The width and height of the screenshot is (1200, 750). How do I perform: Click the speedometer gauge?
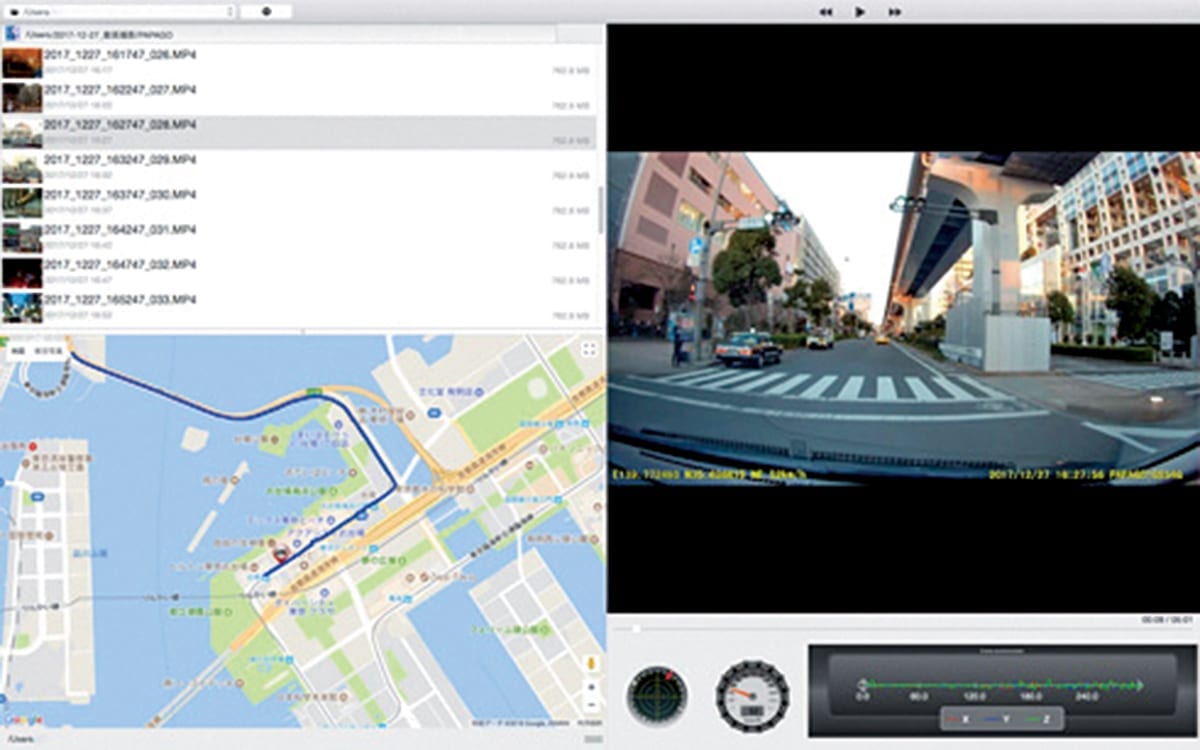[752, 696]
